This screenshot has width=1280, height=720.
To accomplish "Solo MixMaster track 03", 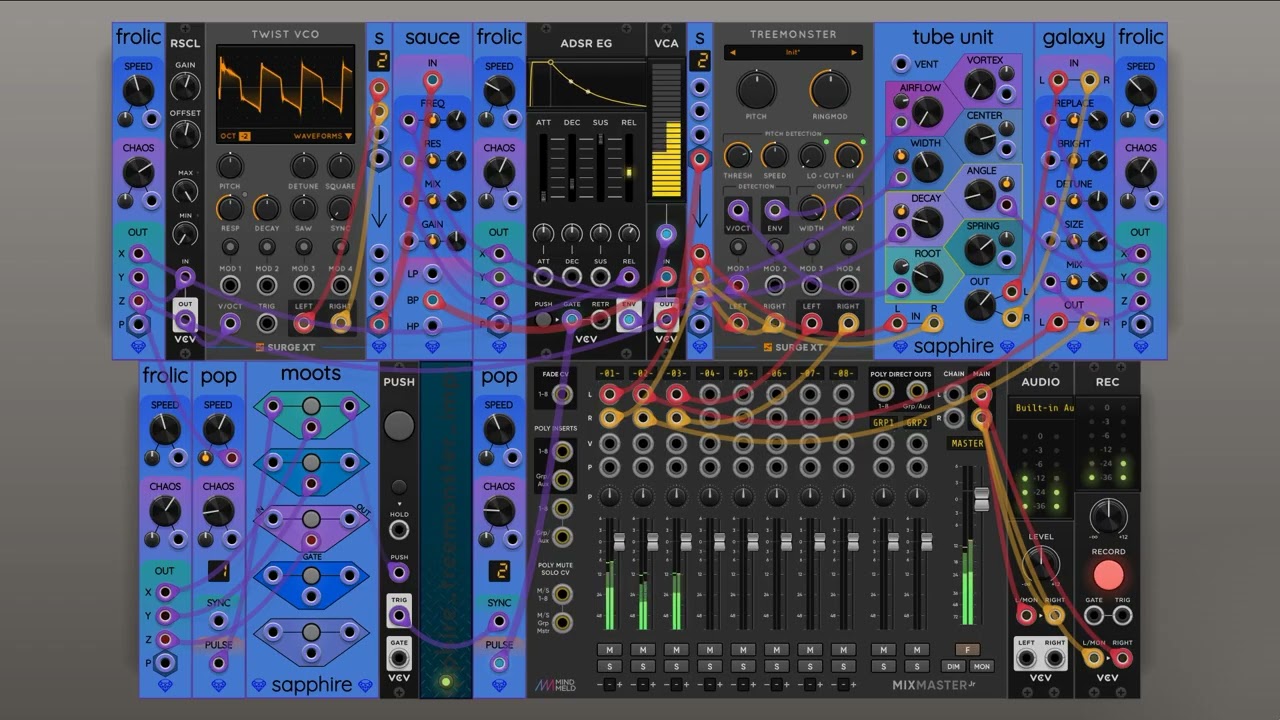I will pyautogui.click(x=676, y=667).
